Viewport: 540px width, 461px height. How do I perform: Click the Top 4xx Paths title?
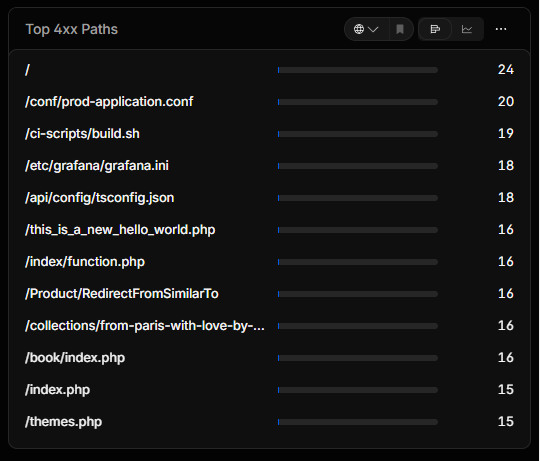[x=72, y=29]
